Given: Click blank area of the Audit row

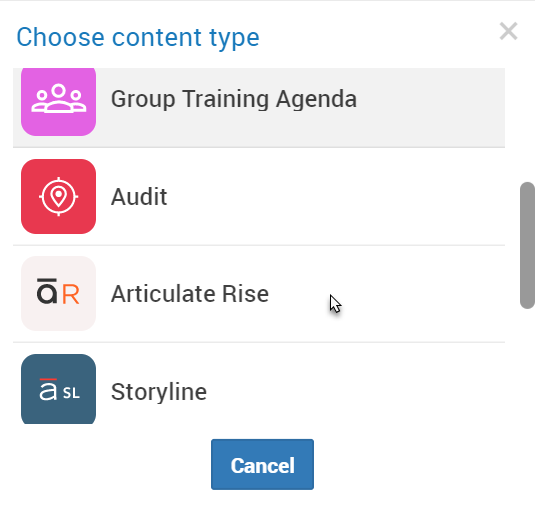Looking at the screenshot, I should tap(336, 197).
